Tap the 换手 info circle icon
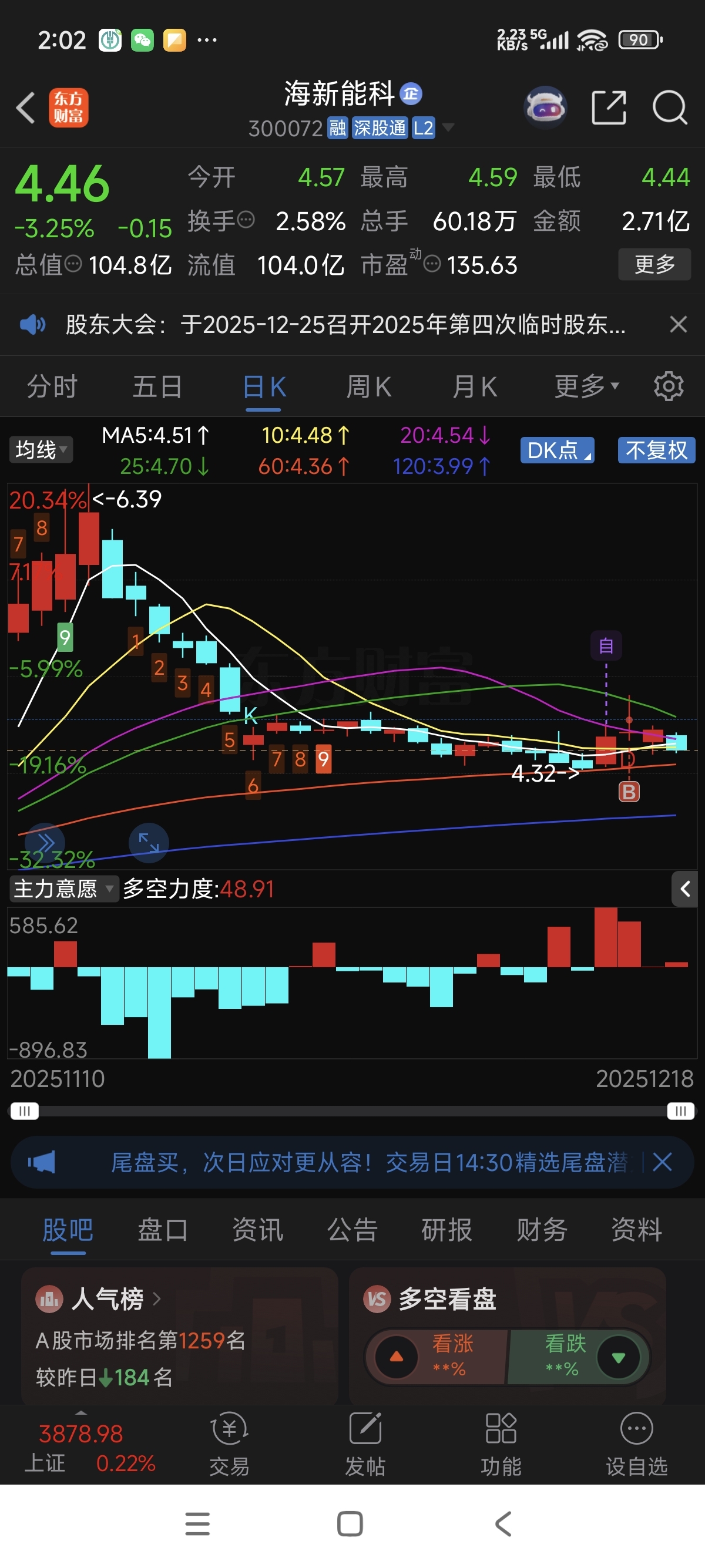The height and width of the screenshot is (1568, 705). (246, 219)
